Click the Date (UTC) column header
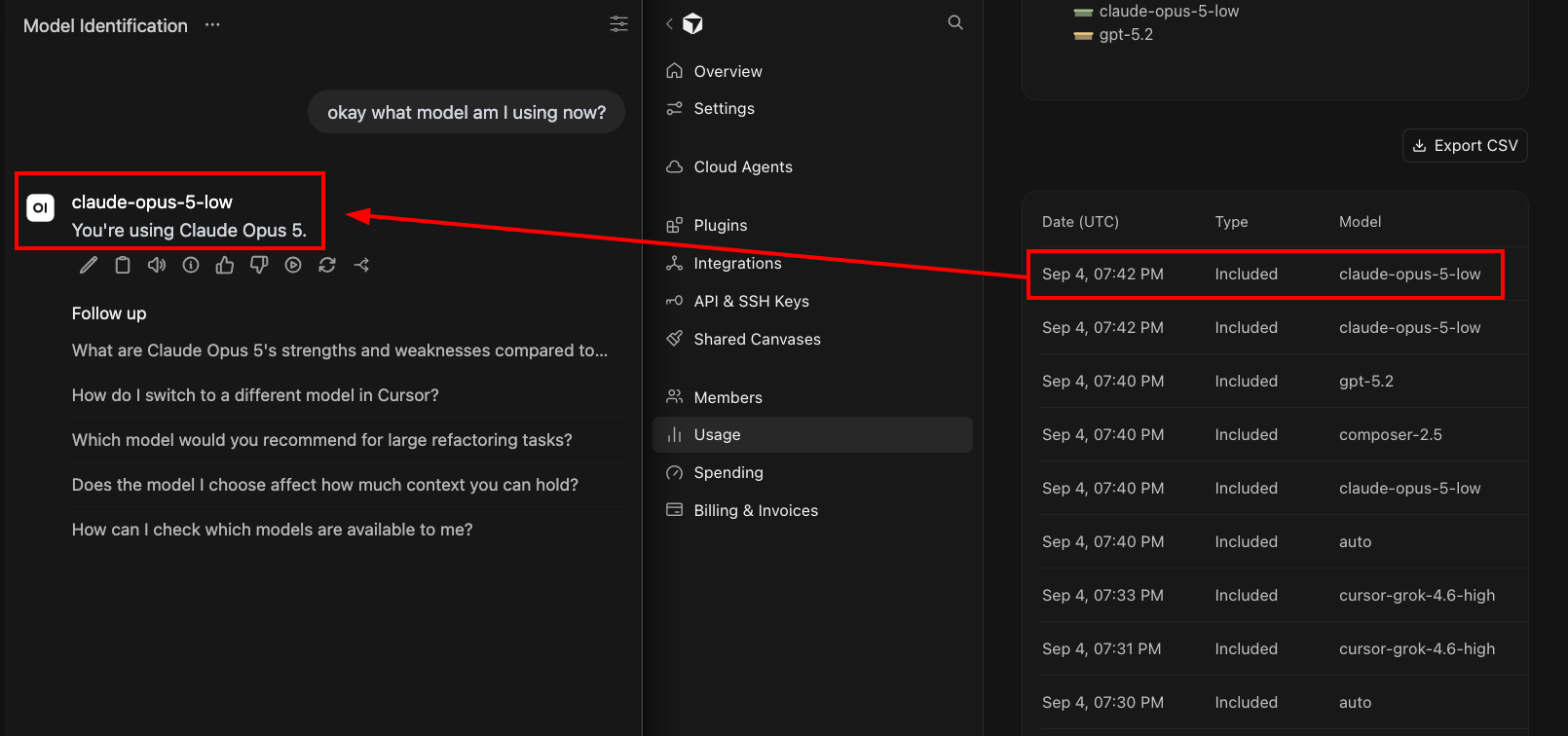The image size is (1568, 736). [x=1080, y=222]
